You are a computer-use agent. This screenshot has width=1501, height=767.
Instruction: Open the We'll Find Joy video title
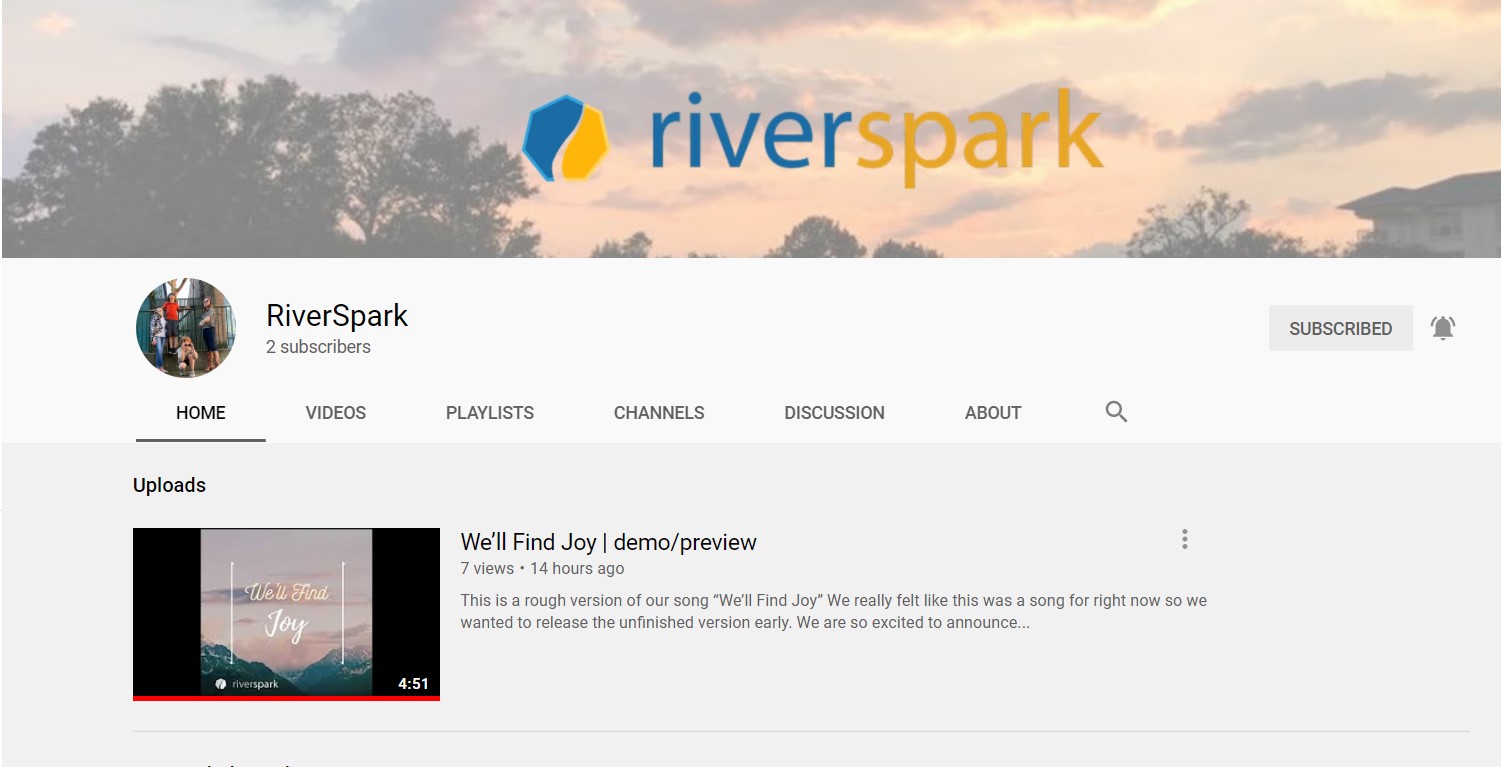pos(608,542)
